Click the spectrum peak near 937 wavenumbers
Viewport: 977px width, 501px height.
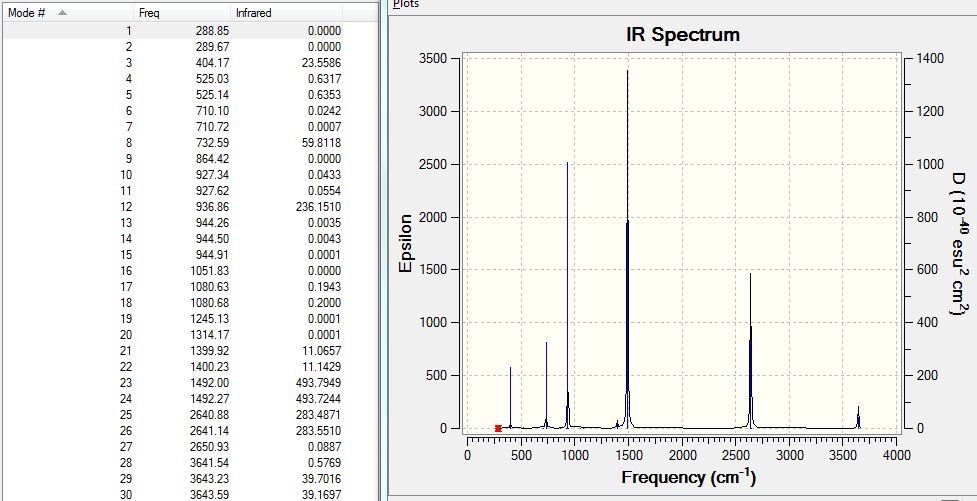coord(567,293)
